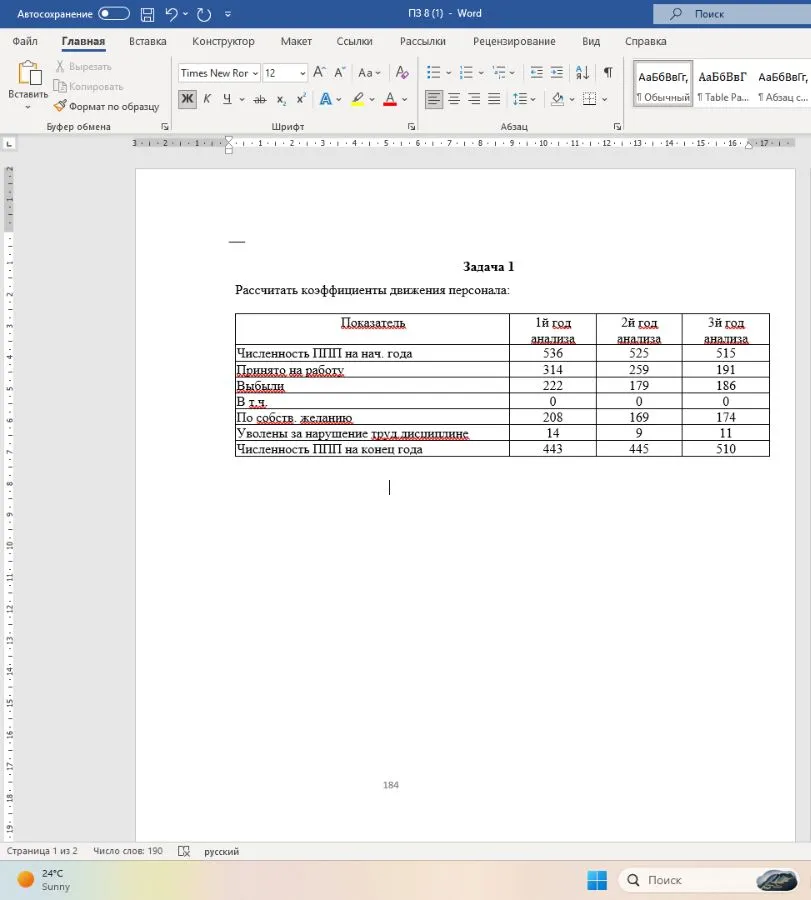811x900 pixels.
Task: Toggle center alignment for the paragraph
Action: coord(454,99)
